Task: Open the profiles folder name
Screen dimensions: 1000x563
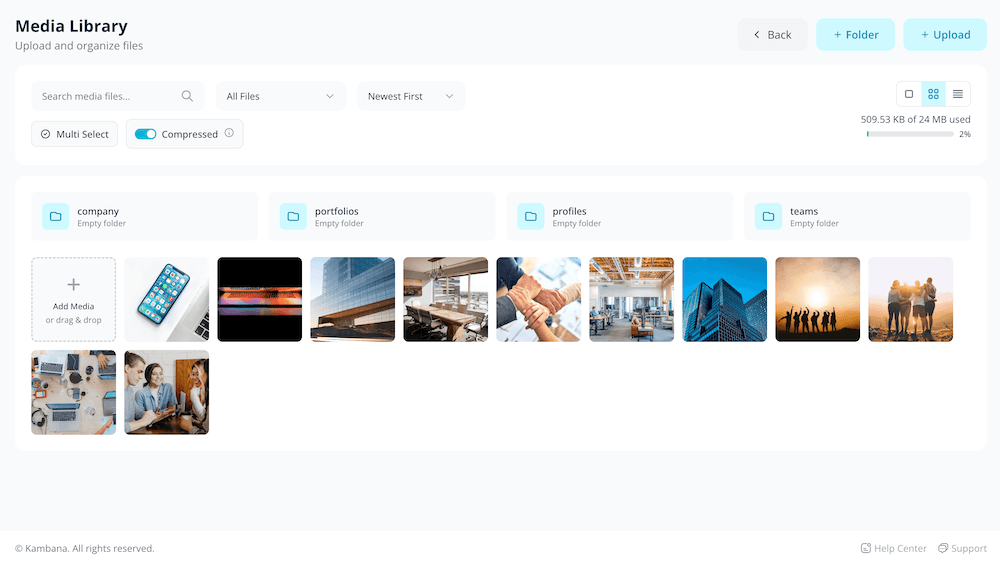Action: tap(570, 211)
